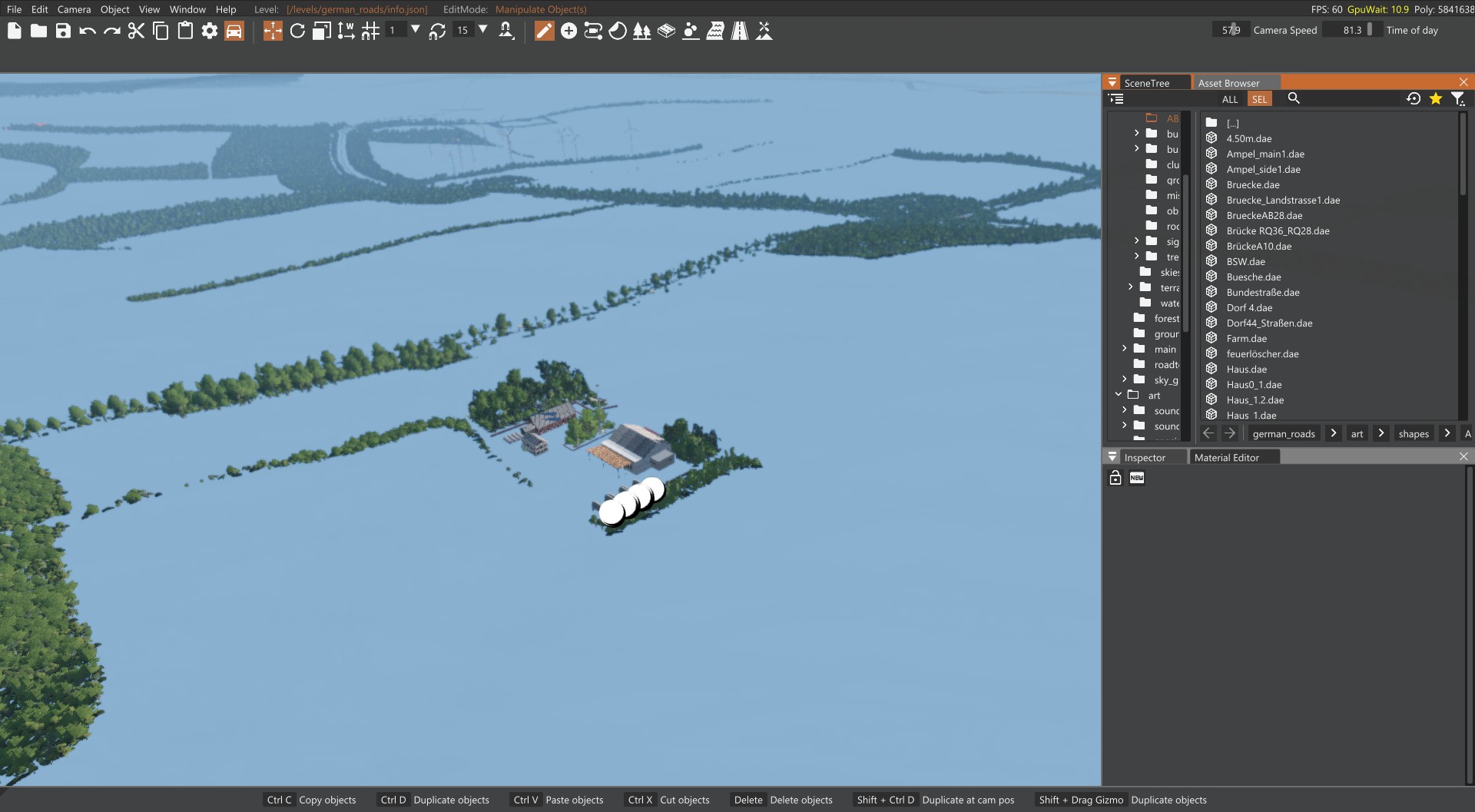The width and height of the screenshot is (1475, 812).
Task: Collapse the art folder in the tree
Action: pyautogui.click(x=1119, y=395)
